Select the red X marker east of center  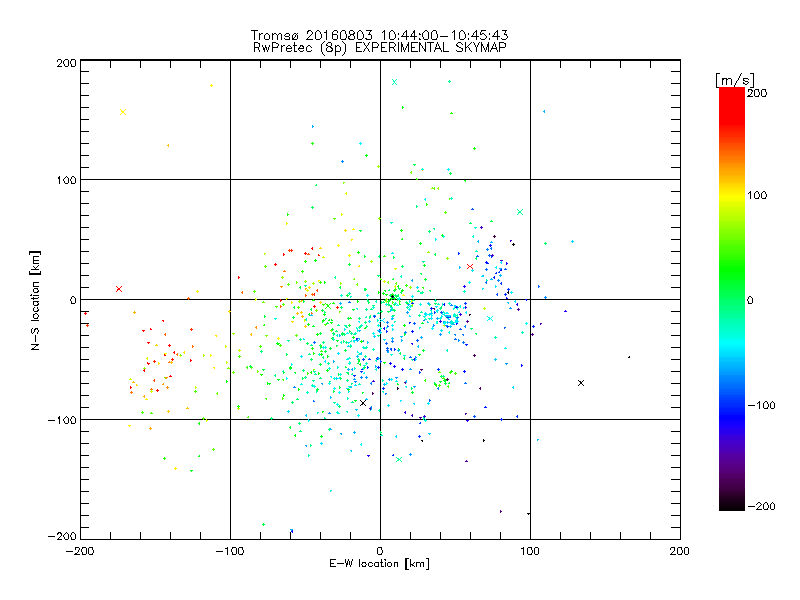tap(470, 266)
